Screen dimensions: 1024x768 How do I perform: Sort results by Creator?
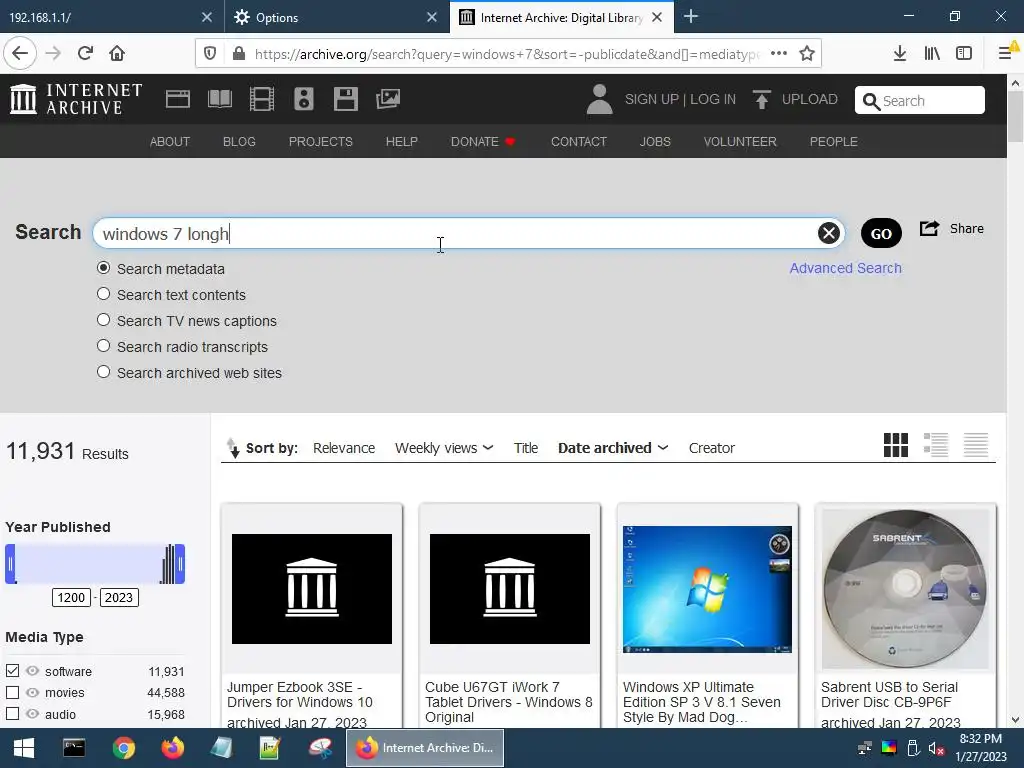711,448
